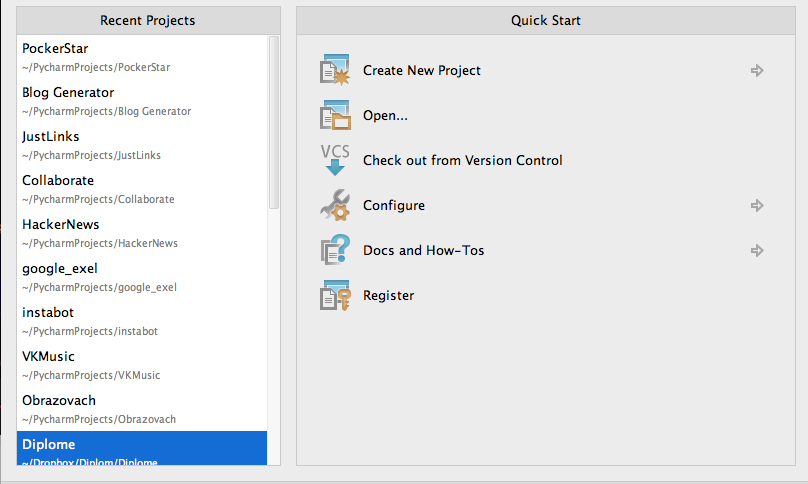Select the highlighted Diplome project
This screenshot has width=808, height=484.
[142, 448]
